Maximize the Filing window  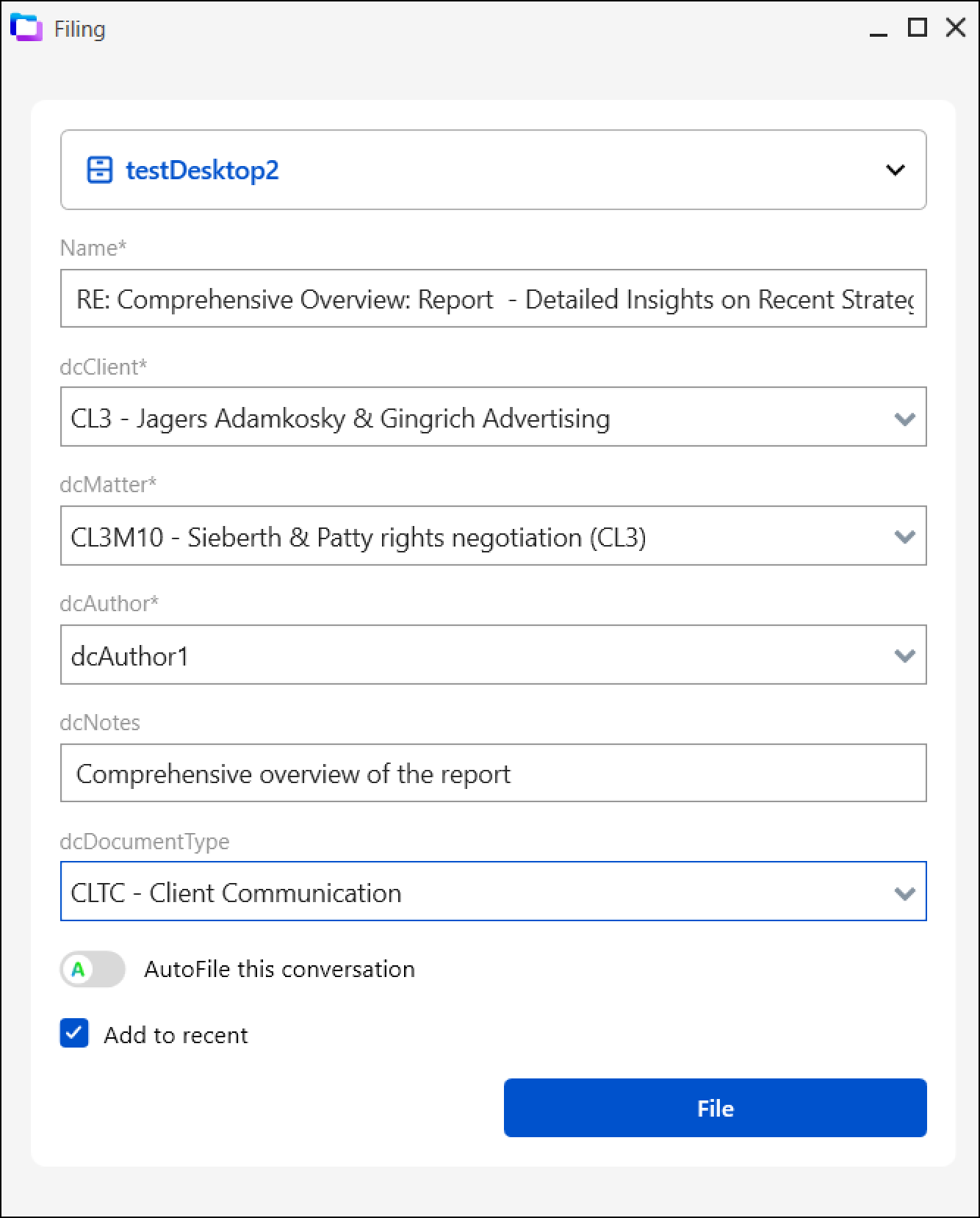[x=917, y=28]
